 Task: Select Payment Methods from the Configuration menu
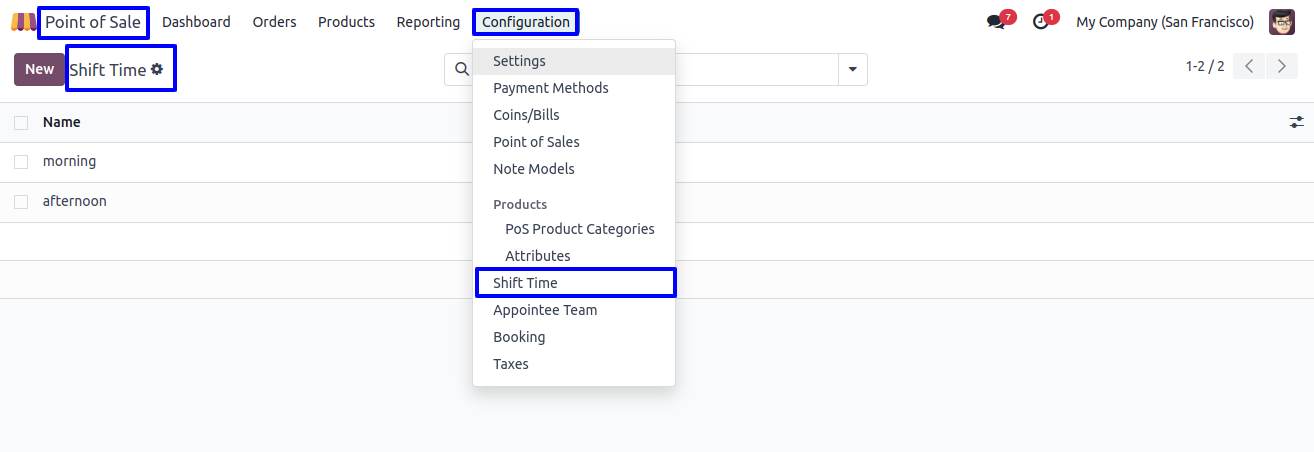coord(550,88)
